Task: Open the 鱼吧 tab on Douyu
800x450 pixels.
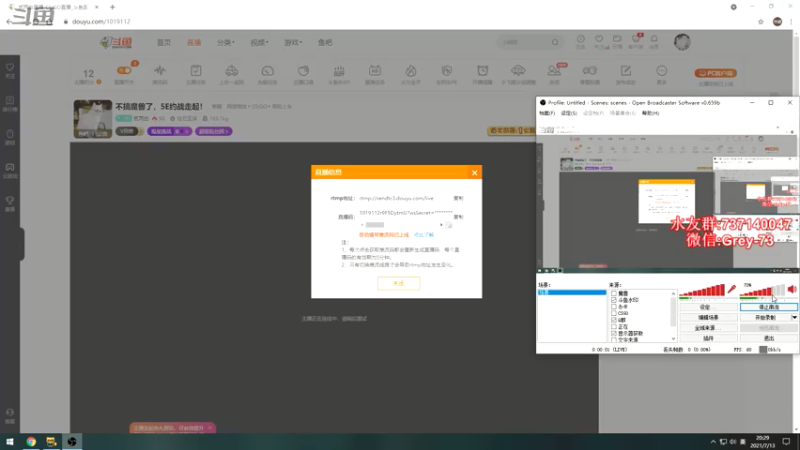Action: pos(325,42)
